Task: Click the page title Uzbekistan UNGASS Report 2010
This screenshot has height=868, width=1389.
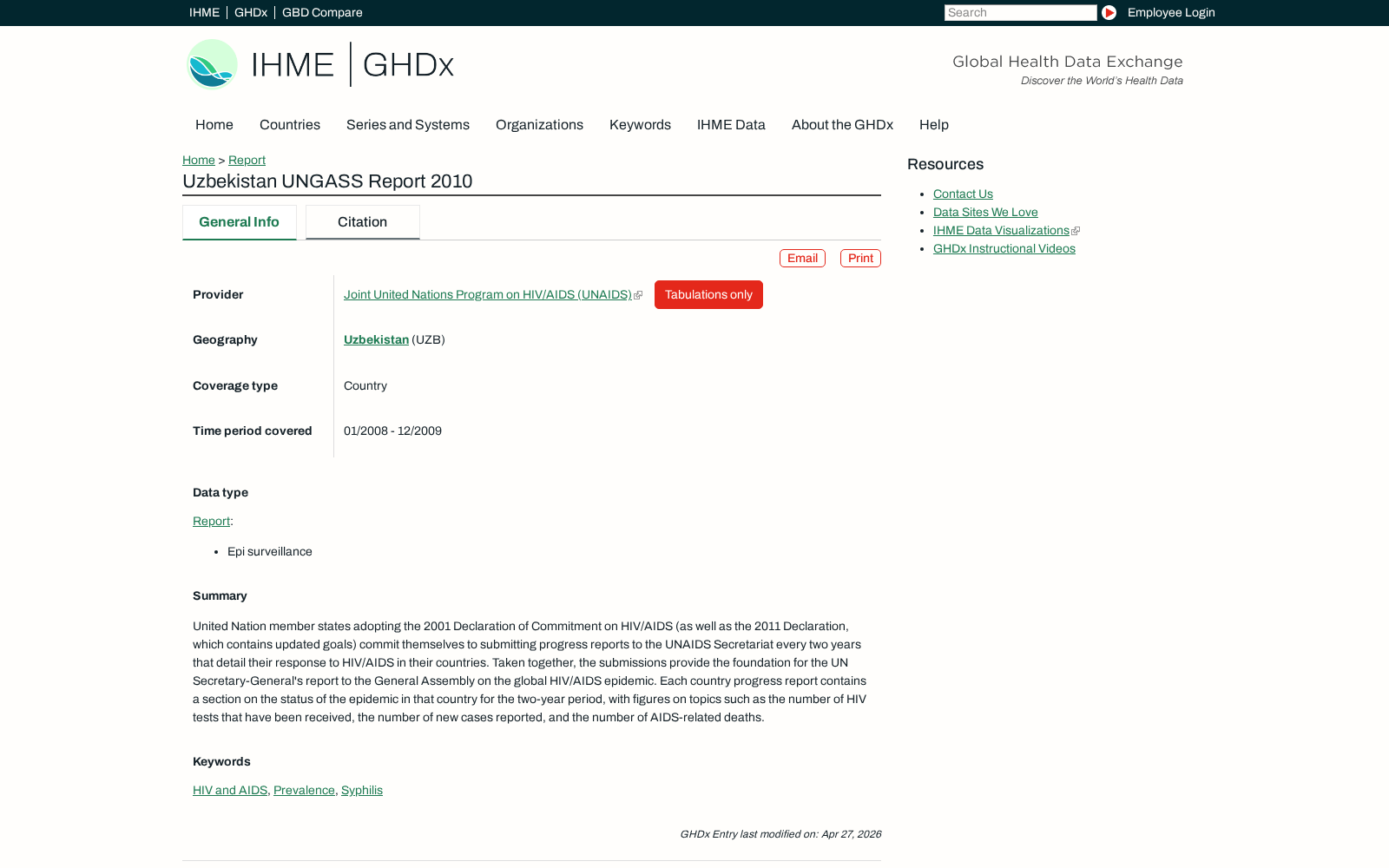Action: click(x=327, y=181)
